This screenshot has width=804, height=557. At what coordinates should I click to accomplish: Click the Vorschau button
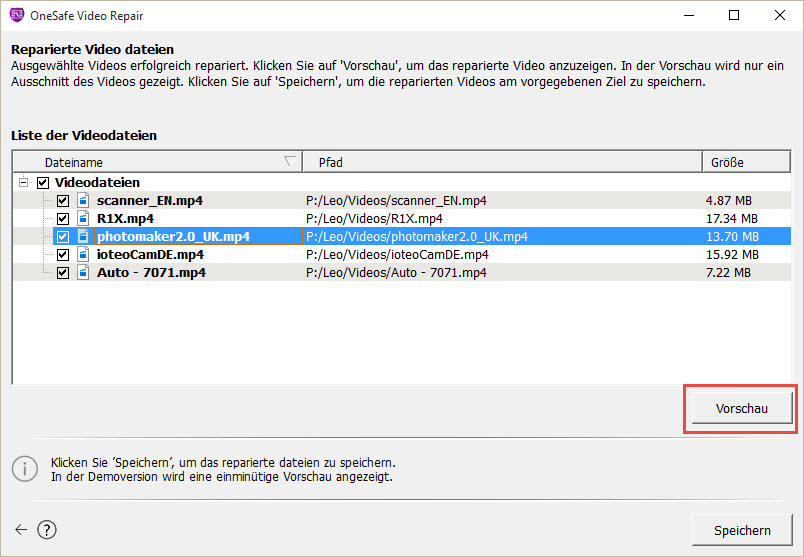click(741, 408)
